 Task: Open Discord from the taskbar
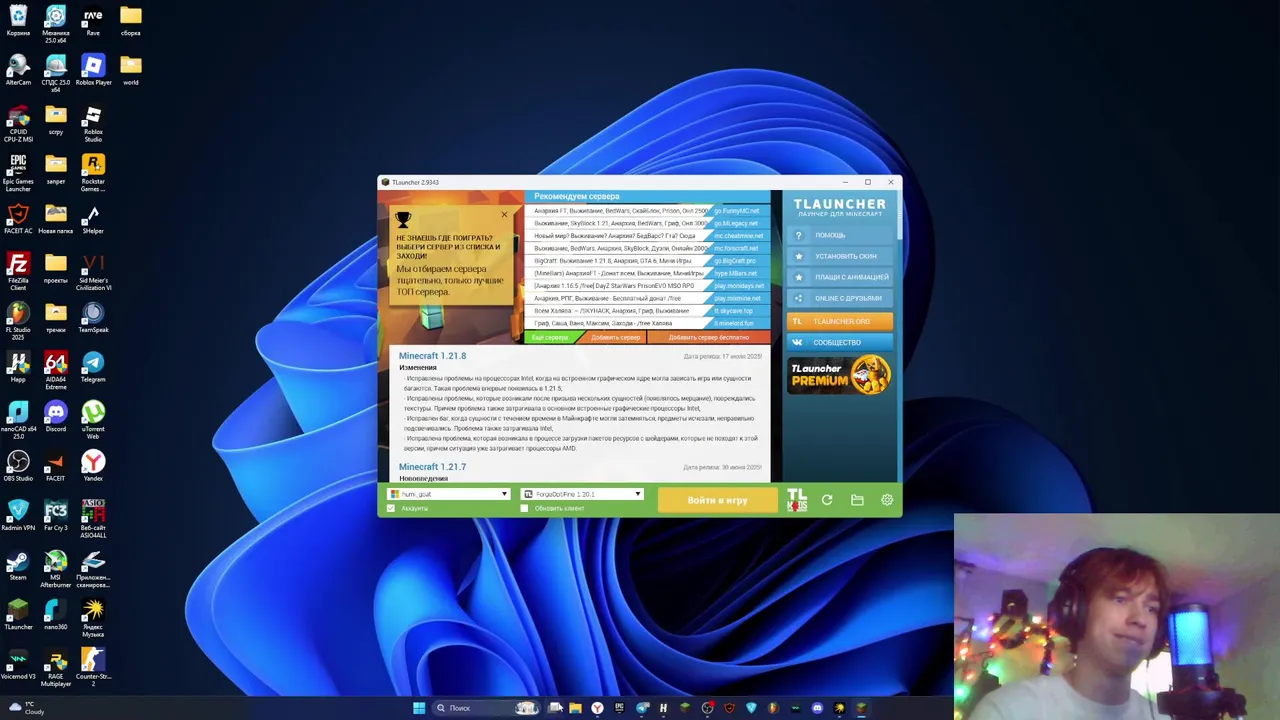click(x=817, y=708)
